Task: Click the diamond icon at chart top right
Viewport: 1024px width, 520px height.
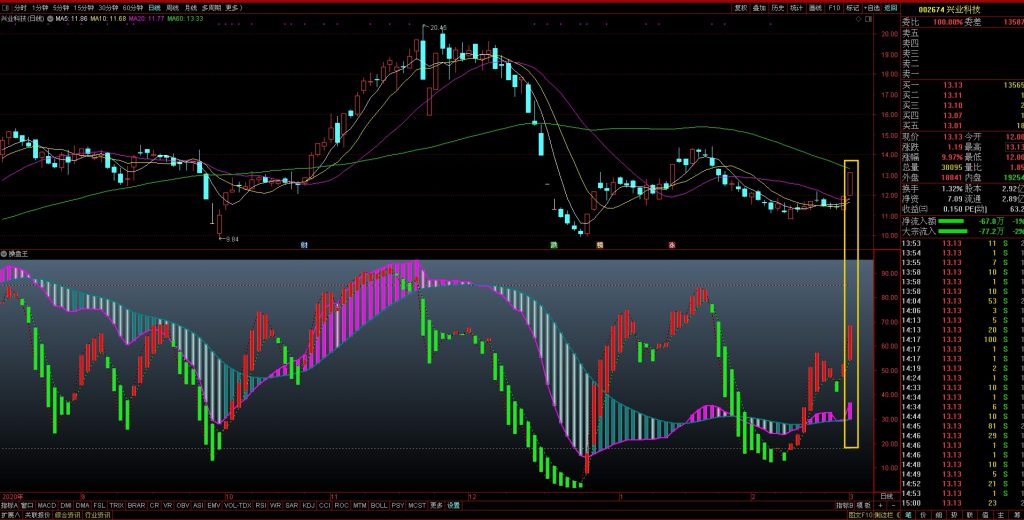Action: (x=861, y=18)
